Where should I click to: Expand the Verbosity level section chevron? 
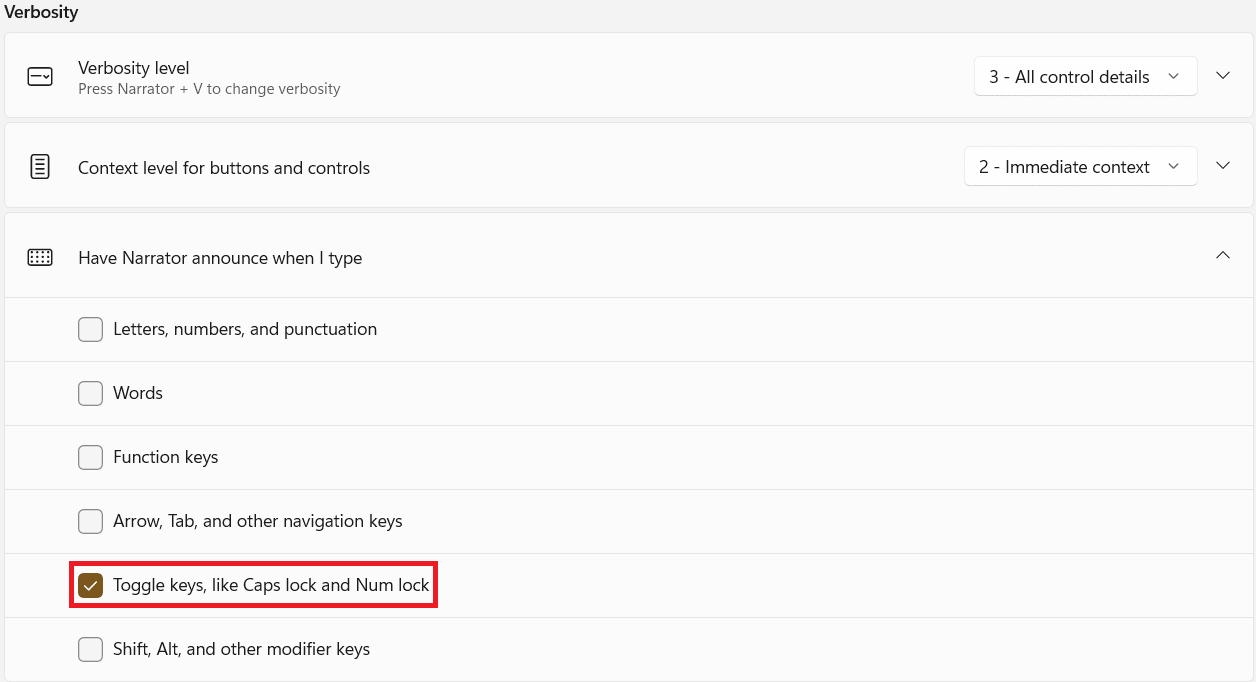click(1222, 76)
